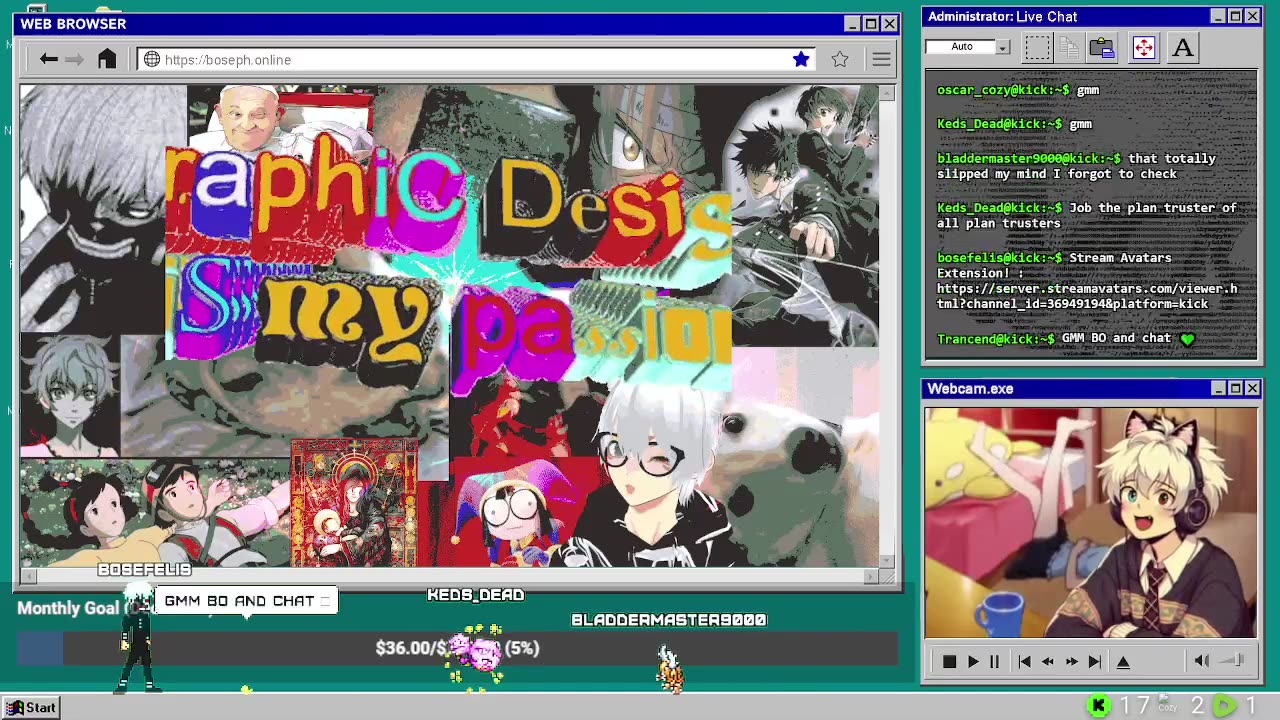Click the Monthly Goal progress bar
The image size is (1280, 720).
pos(457,649)
